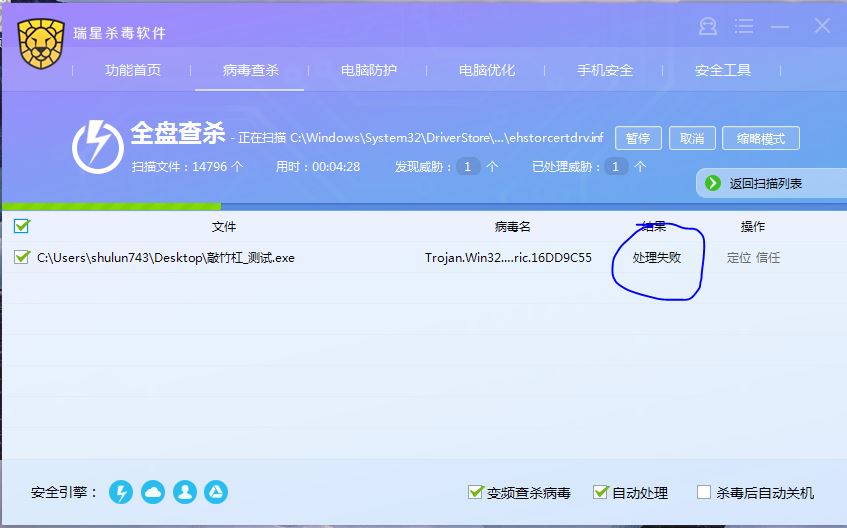Uncheck the 敲竹杠_测试.exe file checkbox
This screenshot has height=528, width=847.
(x=22, y=257)
